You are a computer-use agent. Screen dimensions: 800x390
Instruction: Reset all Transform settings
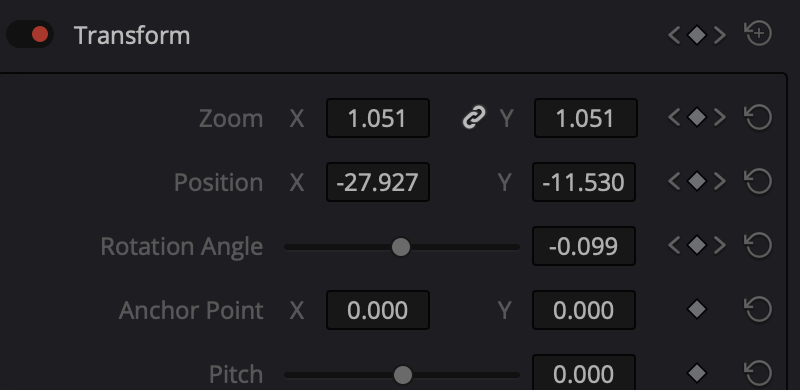click(x=758, y=34)
